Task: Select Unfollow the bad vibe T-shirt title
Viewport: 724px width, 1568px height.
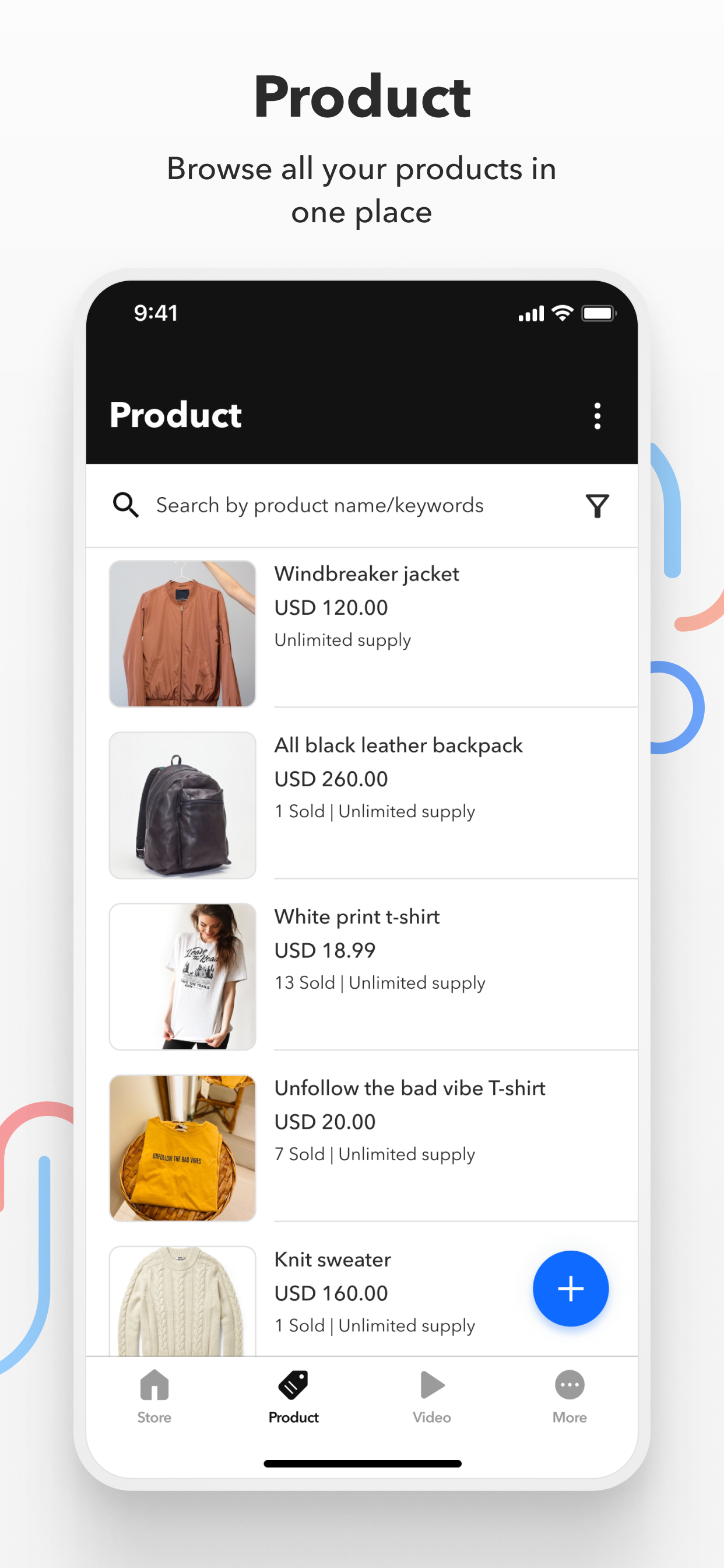Action: pos(409,1088)
